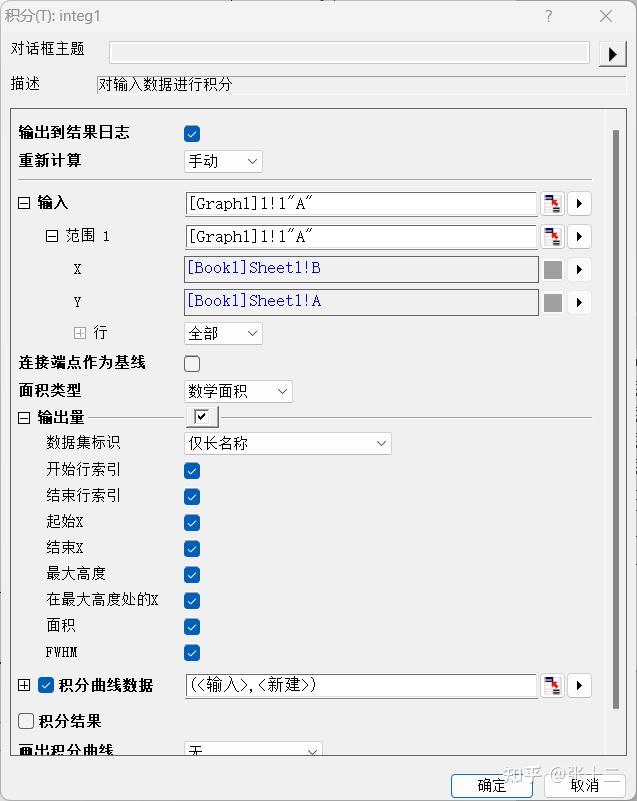Image resolution: width=637 pixels, height=801 pixels.
Task: Open the 重新计算 dropdown showing 手动
Action: click(x=223, y=161)
